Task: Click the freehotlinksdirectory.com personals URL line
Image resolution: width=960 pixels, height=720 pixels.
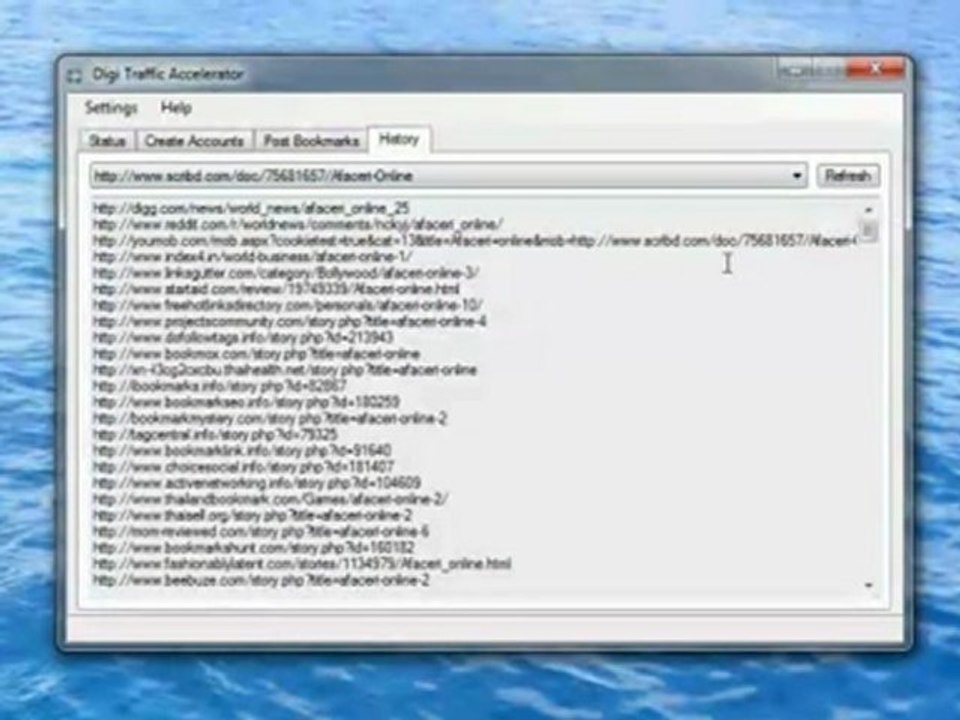Action: pyautogui.click(x=288, y=305)
